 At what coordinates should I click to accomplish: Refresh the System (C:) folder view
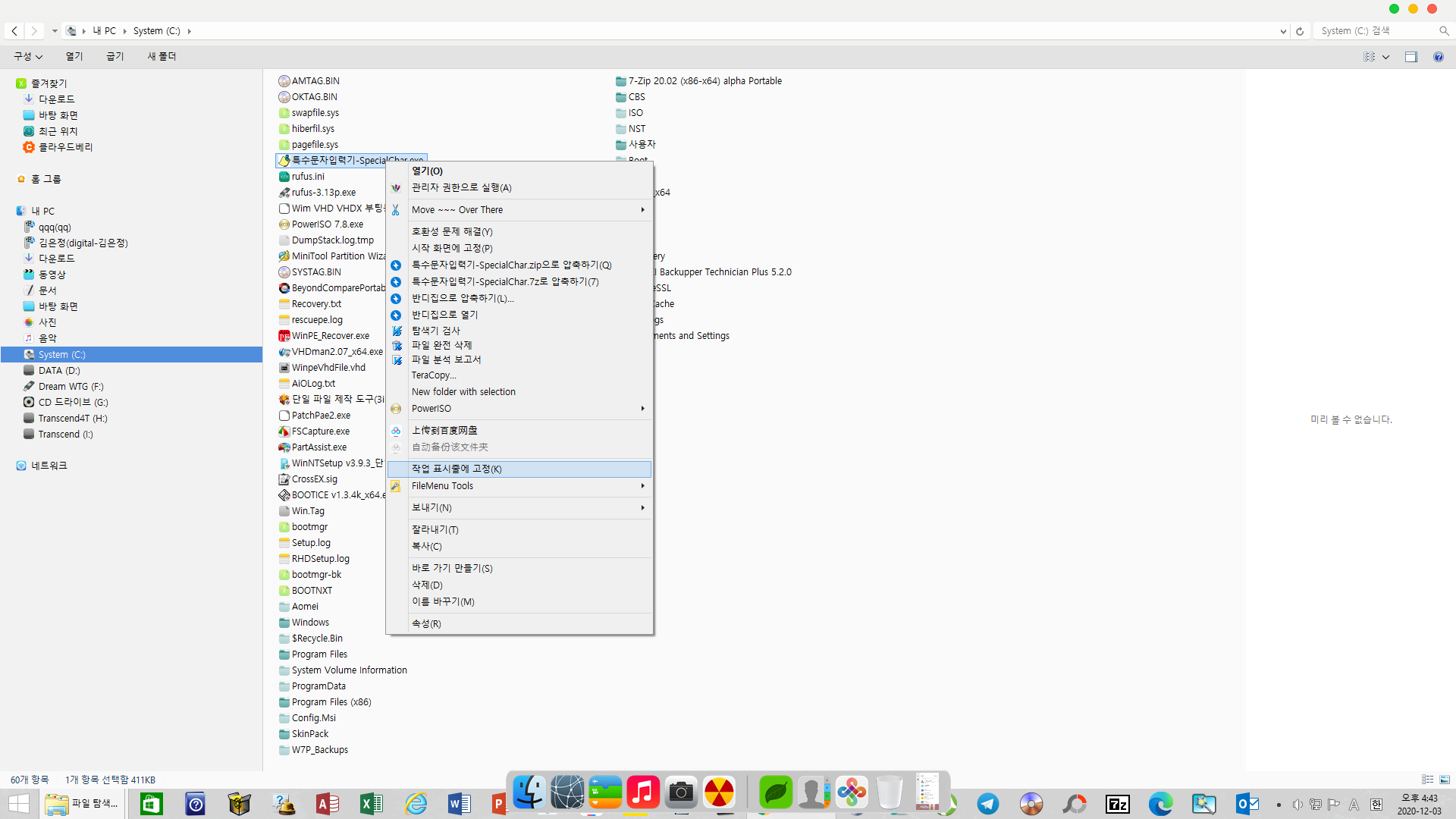[x=1300, y=31]
